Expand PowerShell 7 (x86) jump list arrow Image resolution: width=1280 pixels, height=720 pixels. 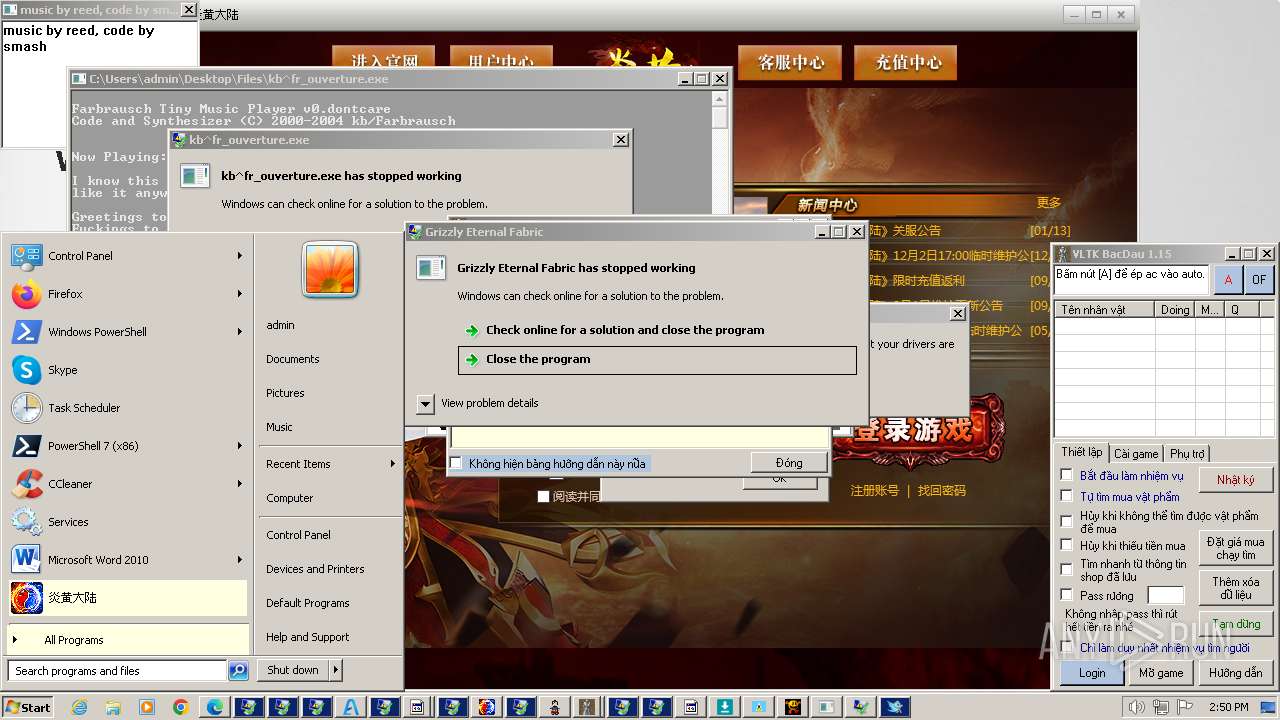click(x=240, y=446)
